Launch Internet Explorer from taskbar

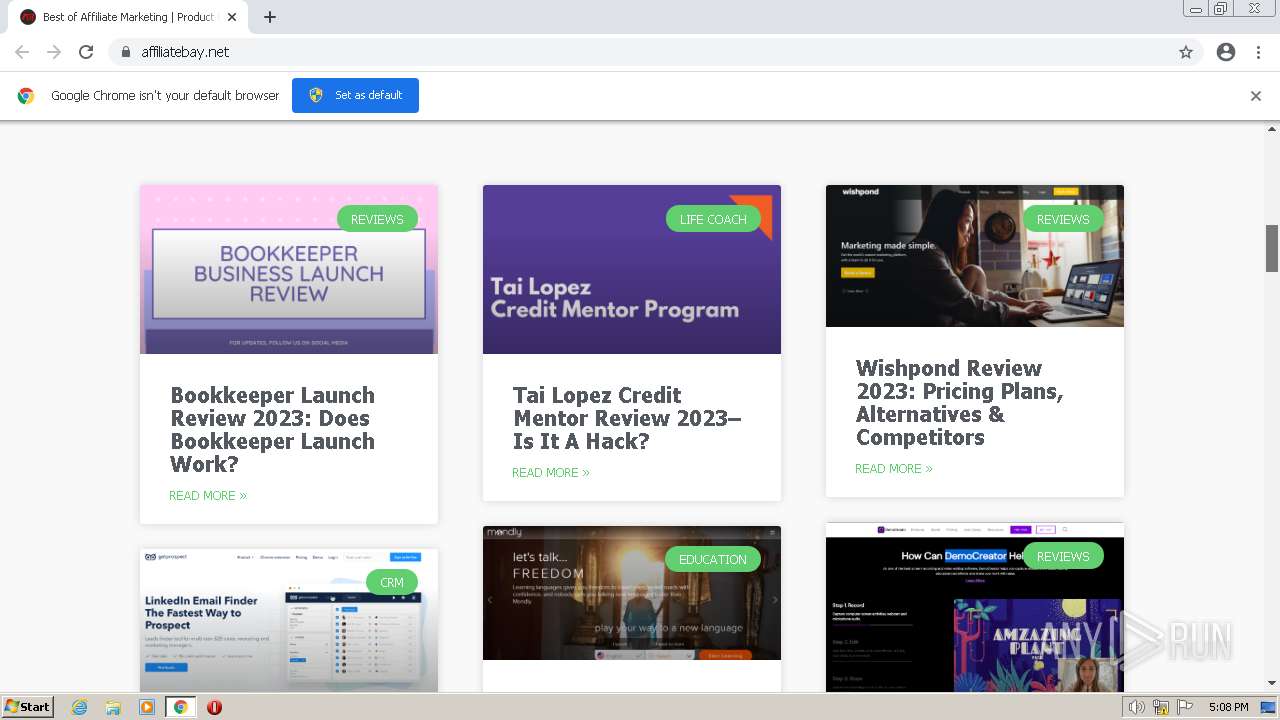click(x=80, y=707)
